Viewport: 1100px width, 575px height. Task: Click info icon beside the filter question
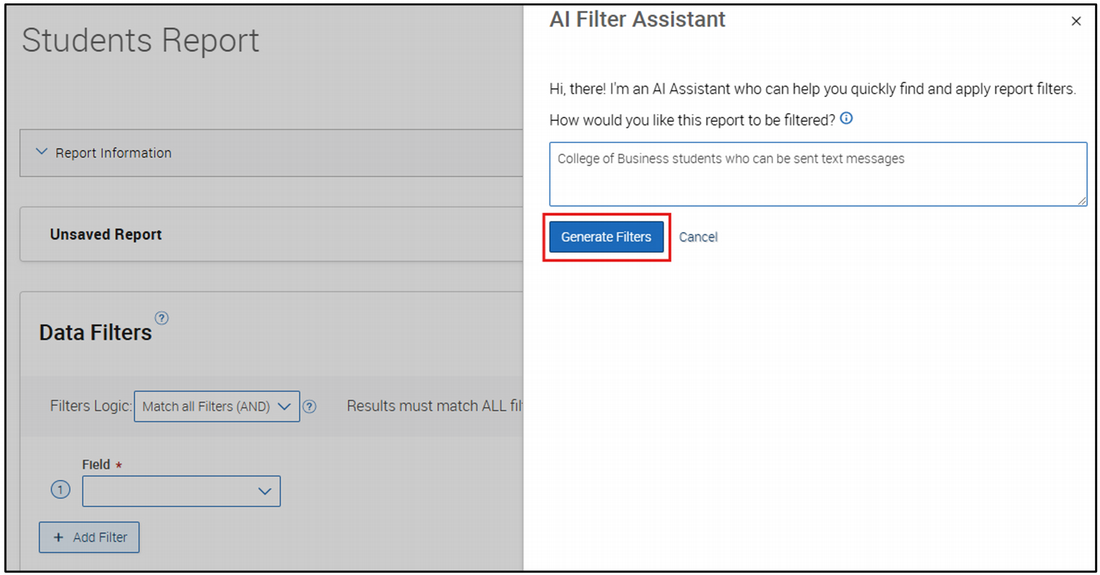[846, 119]
